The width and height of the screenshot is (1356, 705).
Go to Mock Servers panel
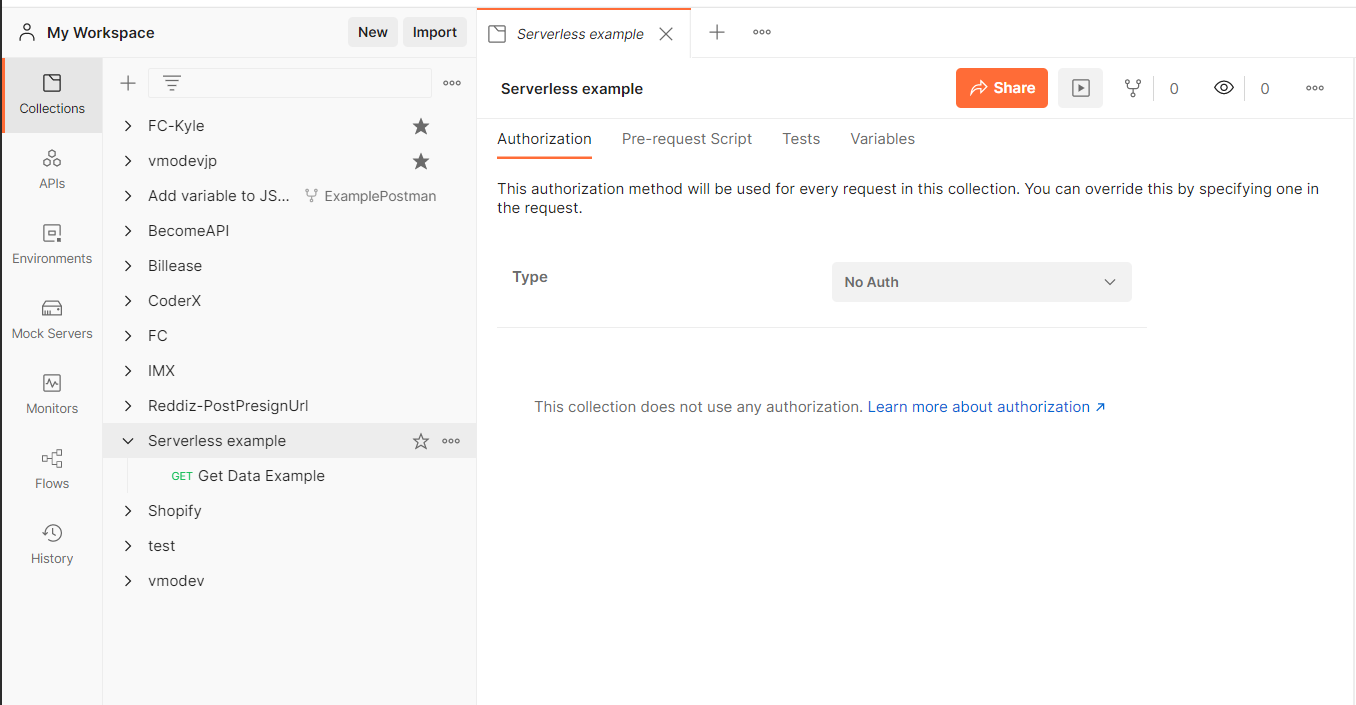click(52, 319)
